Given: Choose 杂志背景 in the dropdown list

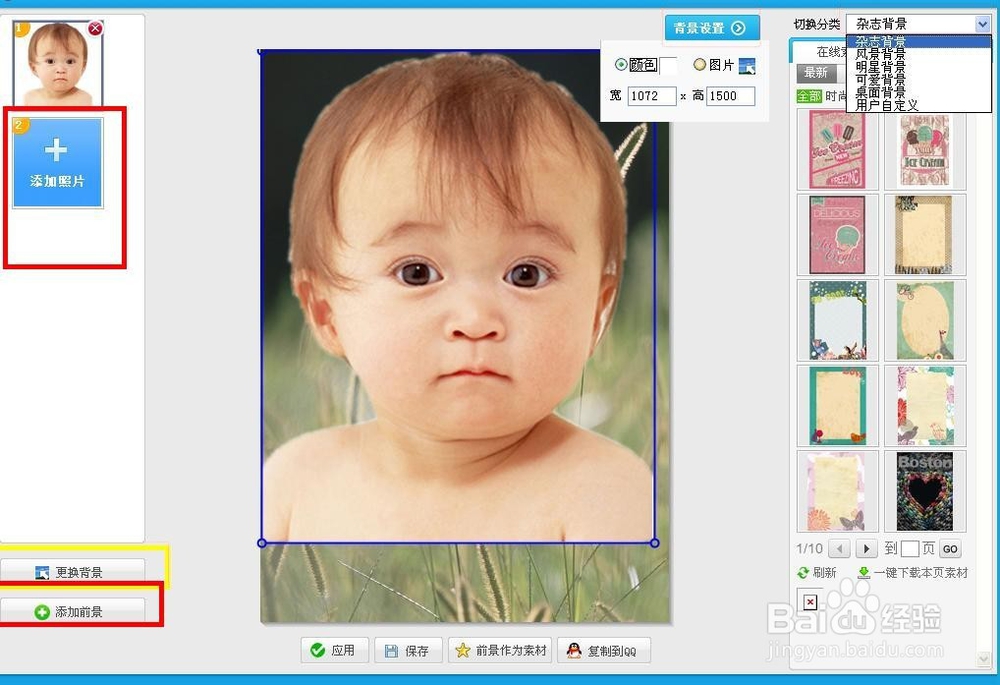Looking at the screenshot, I should tap(918, 41).
